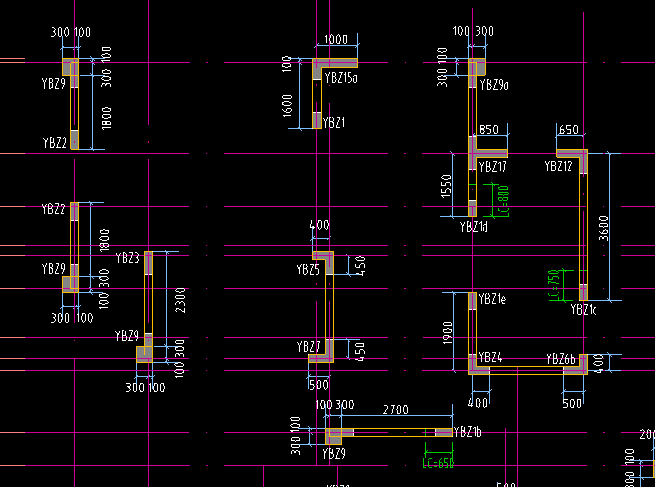This screenshot has width=655, height=487.
Task: Select the YBZ3 column label
Action: click(x=127, y=258)
